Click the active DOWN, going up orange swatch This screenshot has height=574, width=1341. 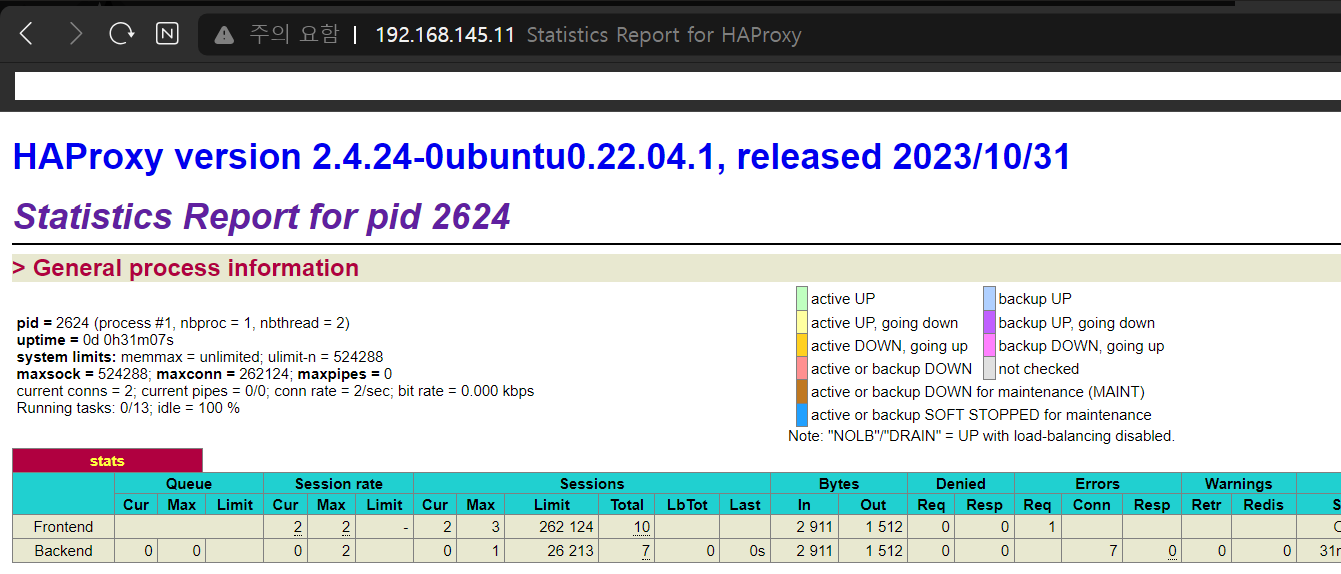click(802, 345)
